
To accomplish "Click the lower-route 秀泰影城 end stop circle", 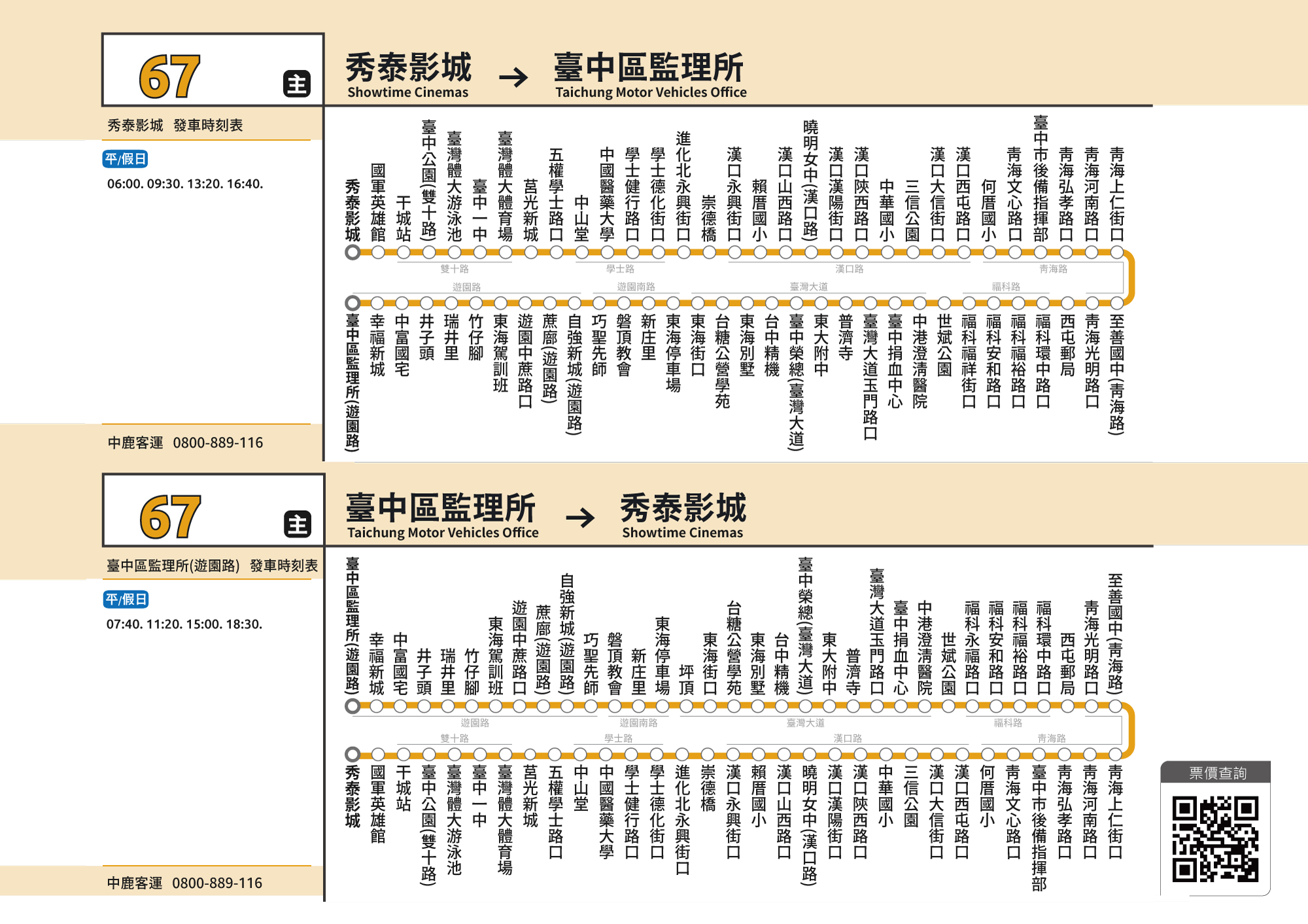I will [353, 754].
